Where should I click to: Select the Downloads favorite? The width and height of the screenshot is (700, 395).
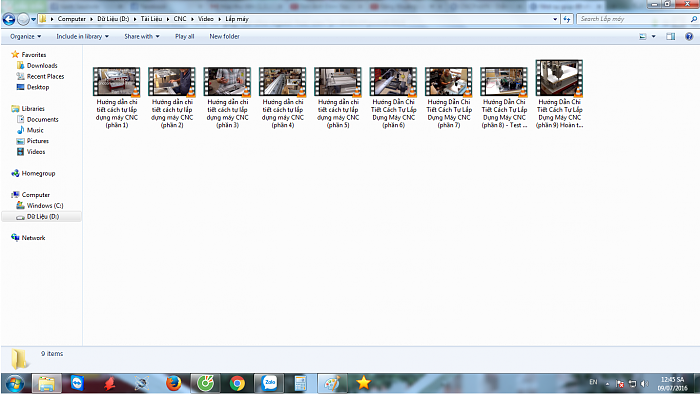(x=42, y=66)
